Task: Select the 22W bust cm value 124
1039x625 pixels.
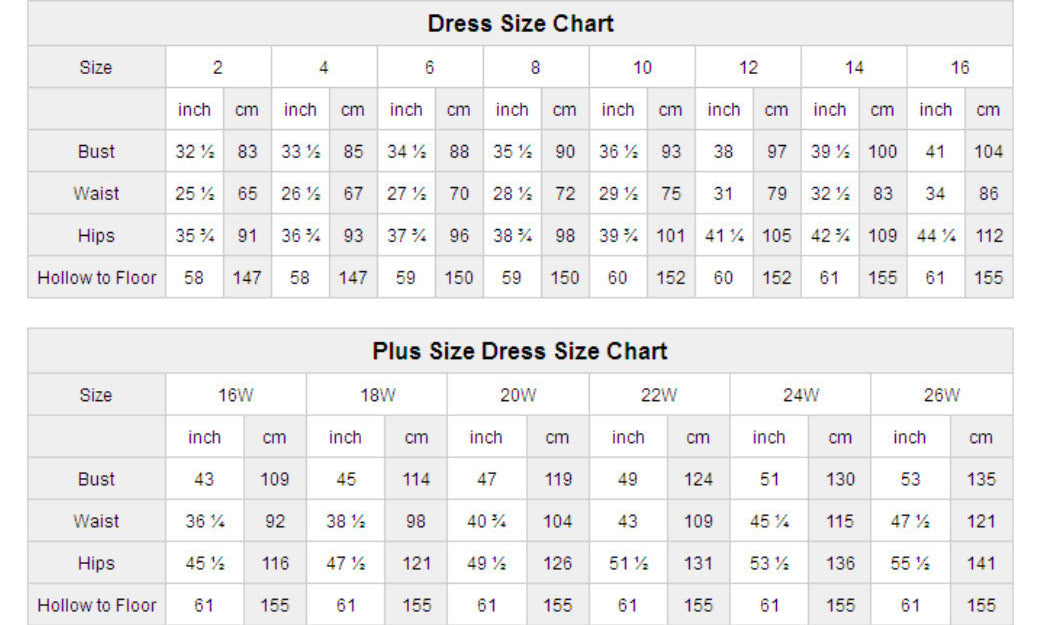Action: (698, 479)
